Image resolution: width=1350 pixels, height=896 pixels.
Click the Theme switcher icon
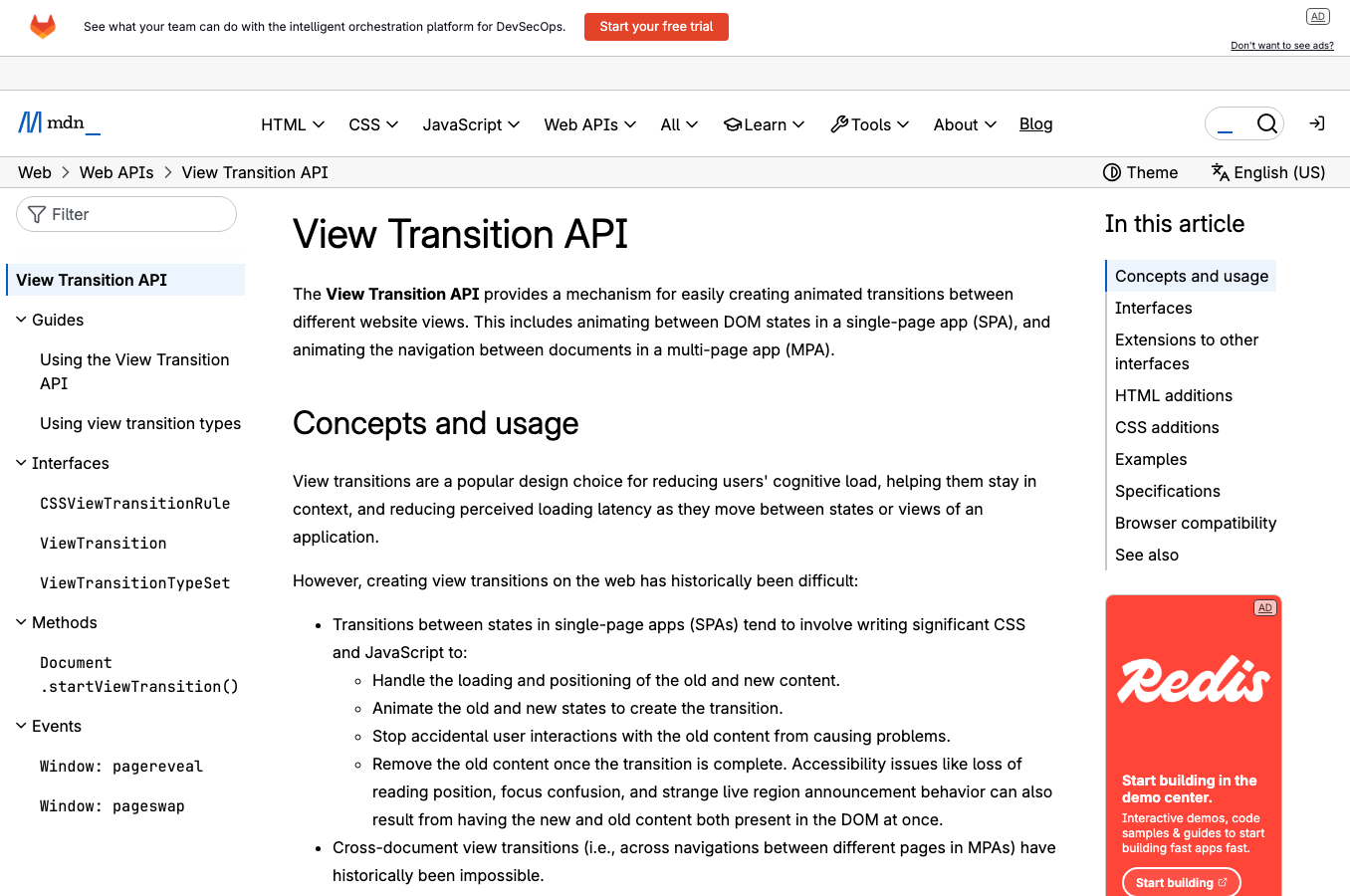click(1112, 172)
